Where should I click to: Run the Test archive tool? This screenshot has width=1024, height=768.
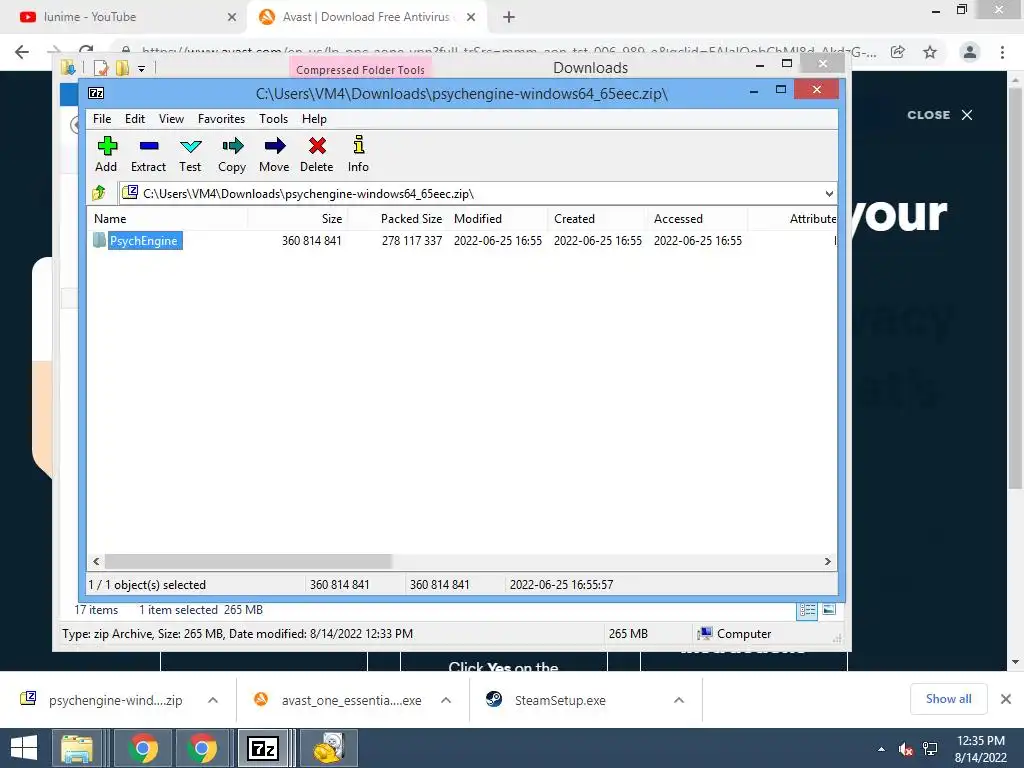pyautogui.click(x=190, y=154)
